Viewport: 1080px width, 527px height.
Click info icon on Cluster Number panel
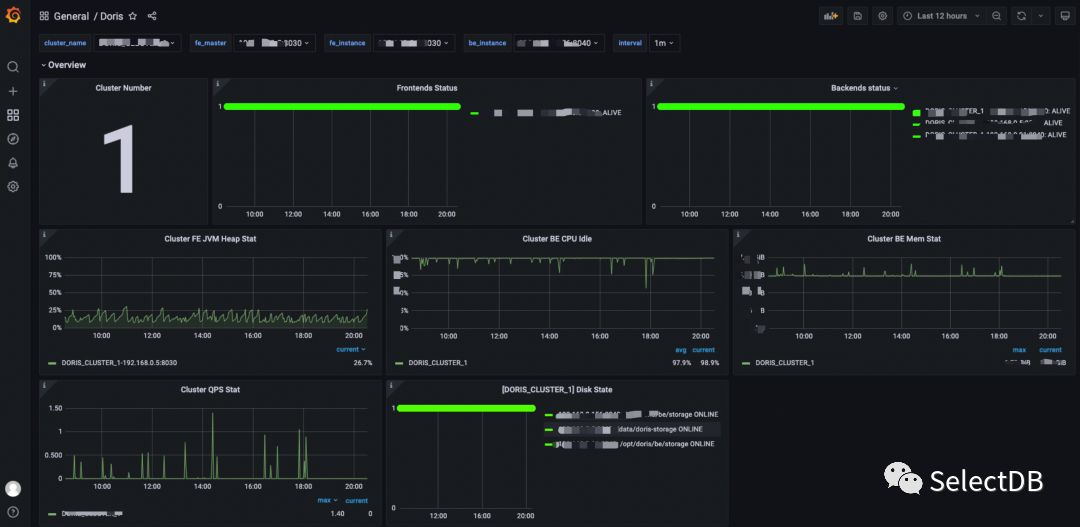(x=44, y=83)
